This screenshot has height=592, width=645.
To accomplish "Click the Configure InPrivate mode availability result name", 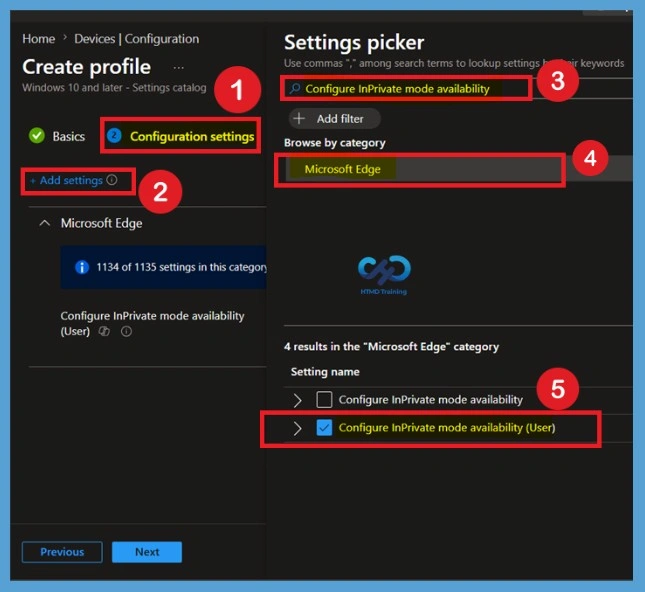I will click(x=430, y=399).
